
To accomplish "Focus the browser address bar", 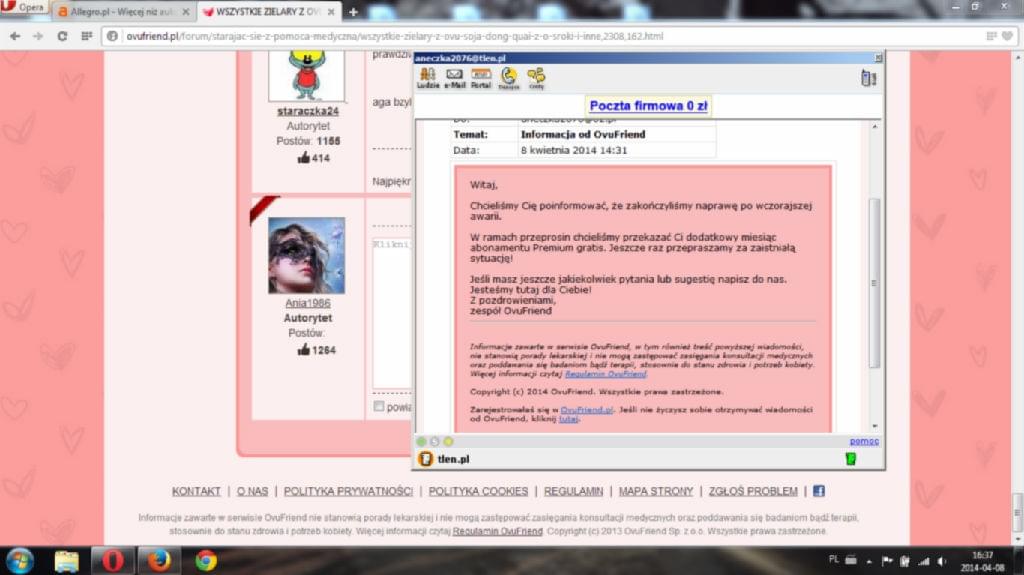I will 542,36.
